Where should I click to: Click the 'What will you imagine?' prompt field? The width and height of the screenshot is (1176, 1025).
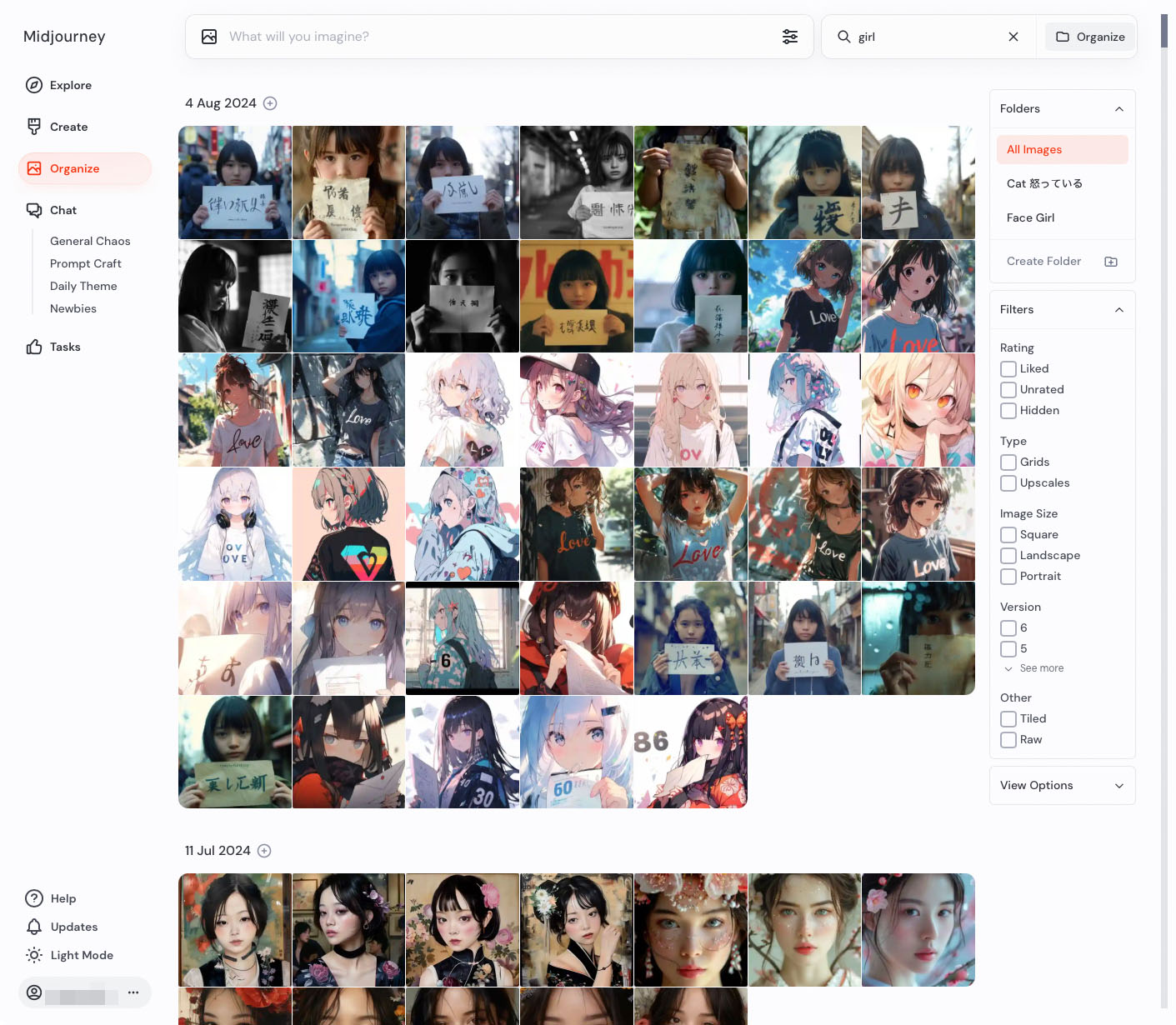pos(498,37)
